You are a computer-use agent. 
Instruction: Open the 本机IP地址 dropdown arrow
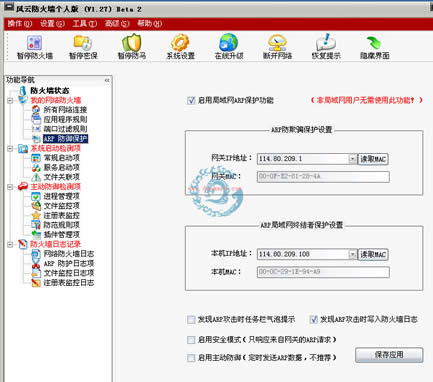(352, 255)
